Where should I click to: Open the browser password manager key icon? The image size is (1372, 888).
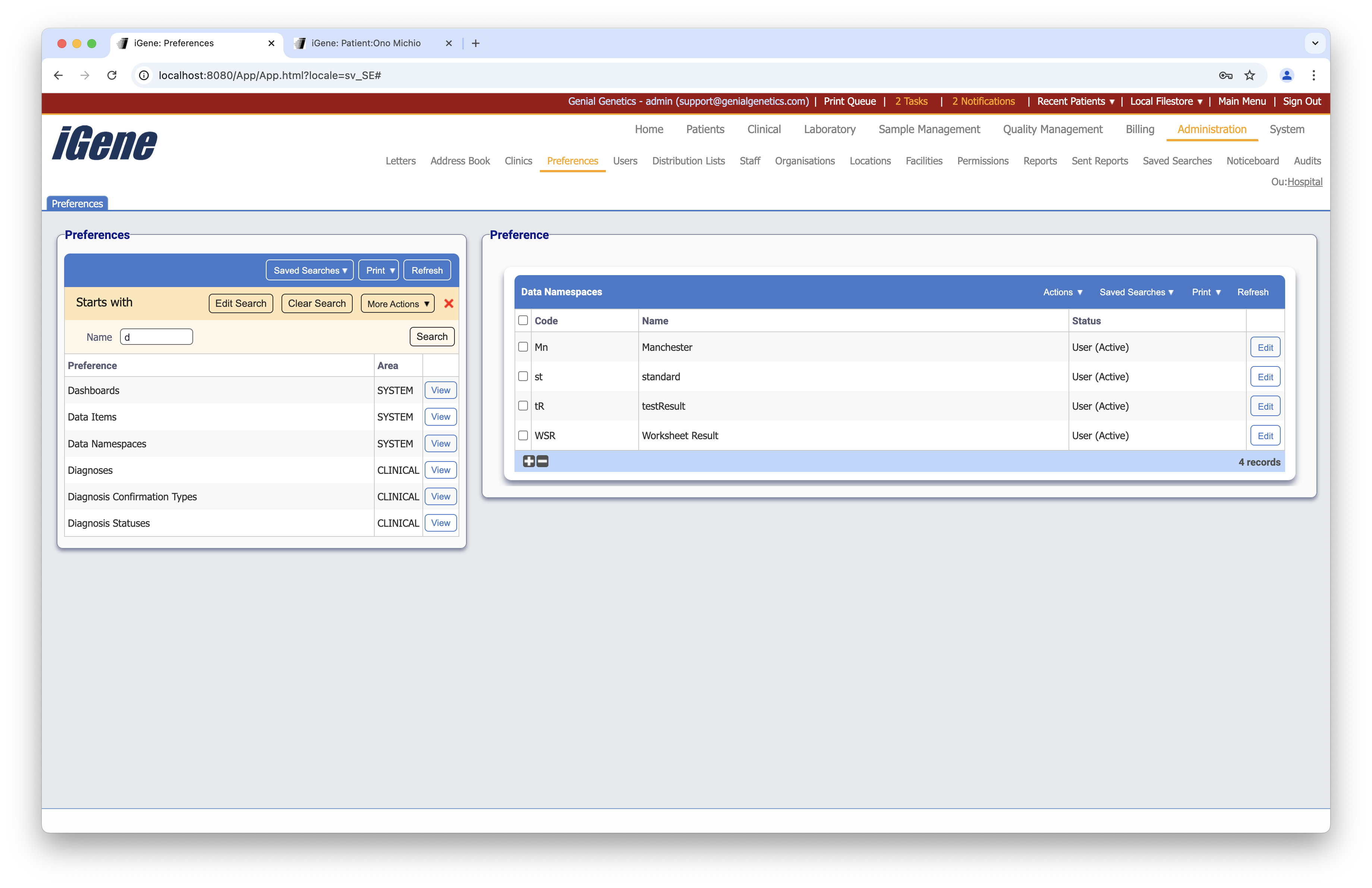coord(1225,75)
